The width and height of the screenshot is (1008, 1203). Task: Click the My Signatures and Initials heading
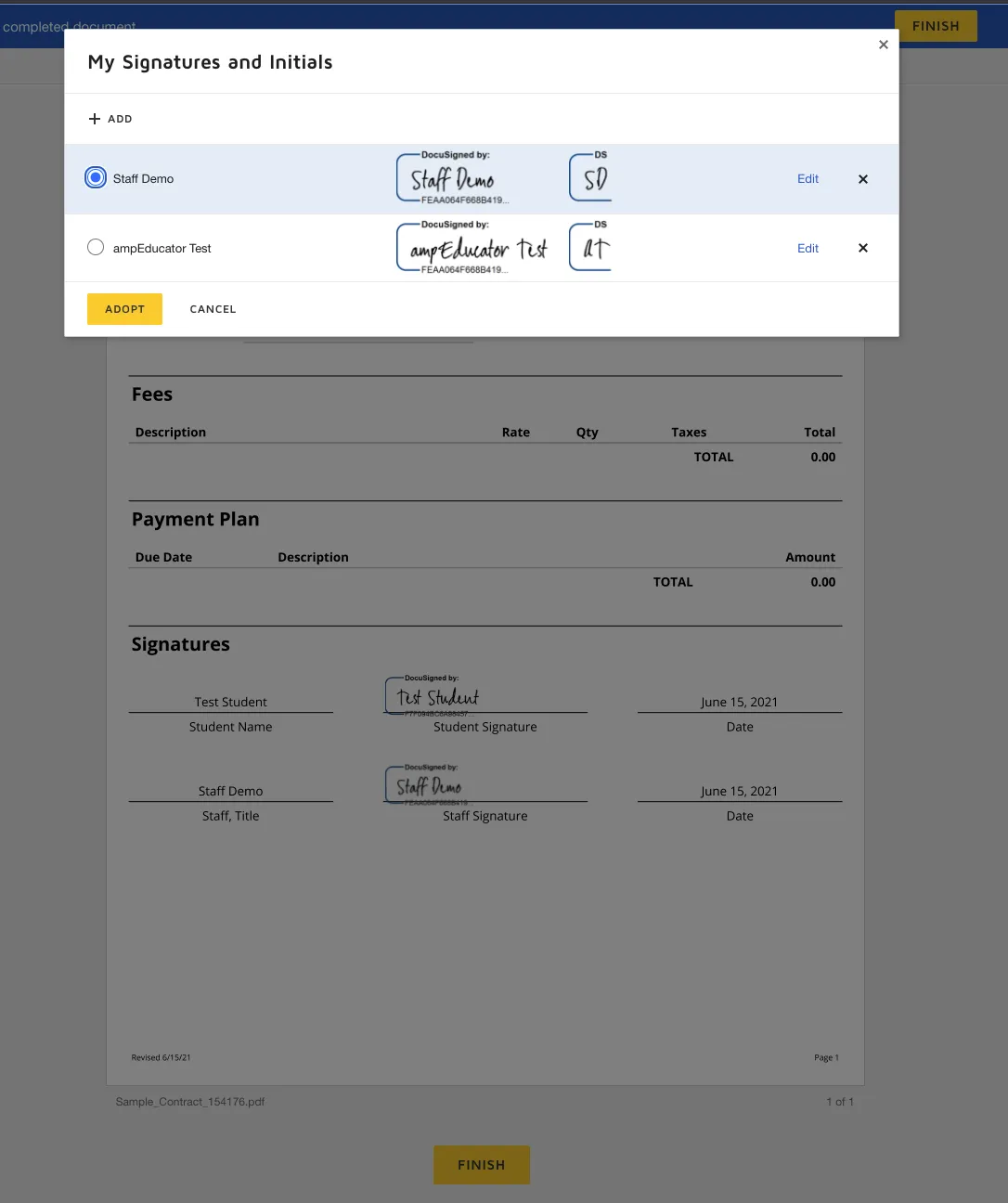[210, 62]
